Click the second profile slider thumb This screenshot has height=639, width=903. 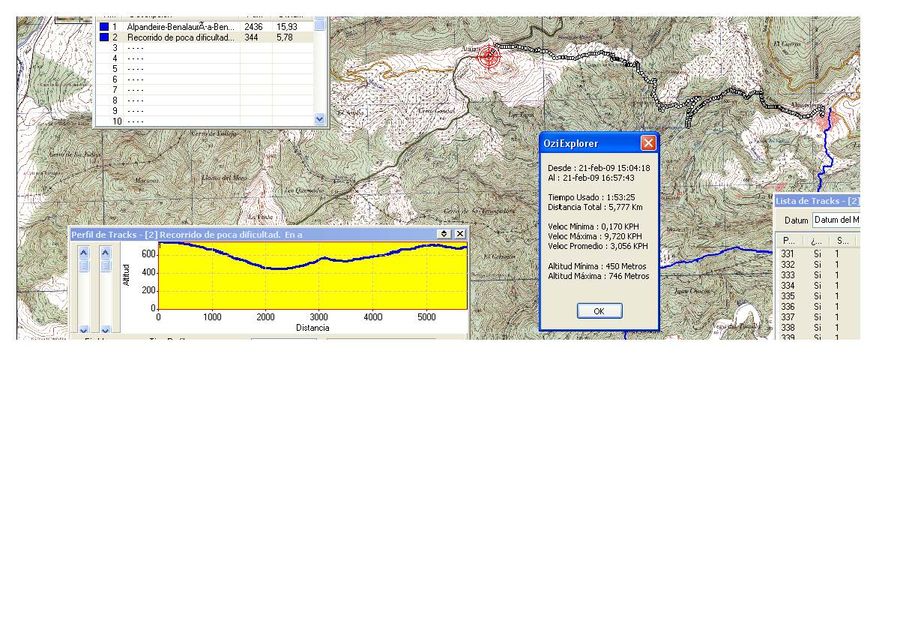tap(105, 265)
